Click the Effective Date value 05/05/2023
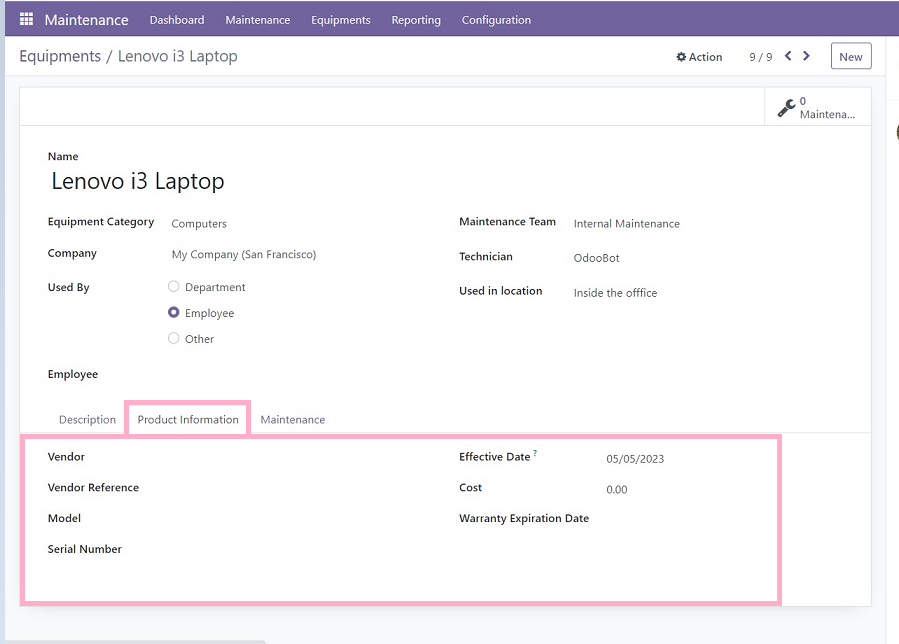899x644 pixels. coord(635,459)
